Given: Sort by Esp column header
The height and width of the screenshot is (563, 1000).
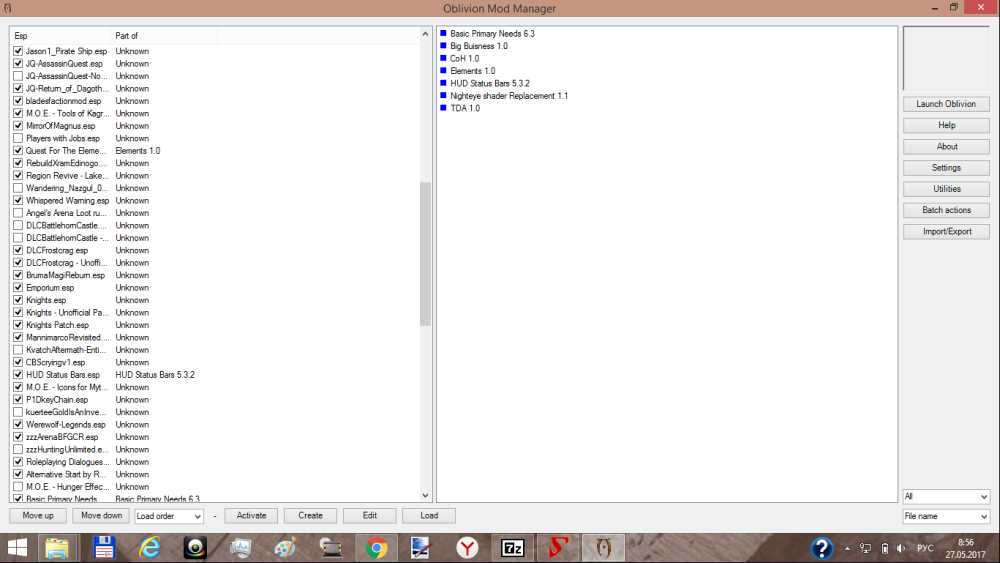Looking at the screenshot, I should [x=60, y=36].
